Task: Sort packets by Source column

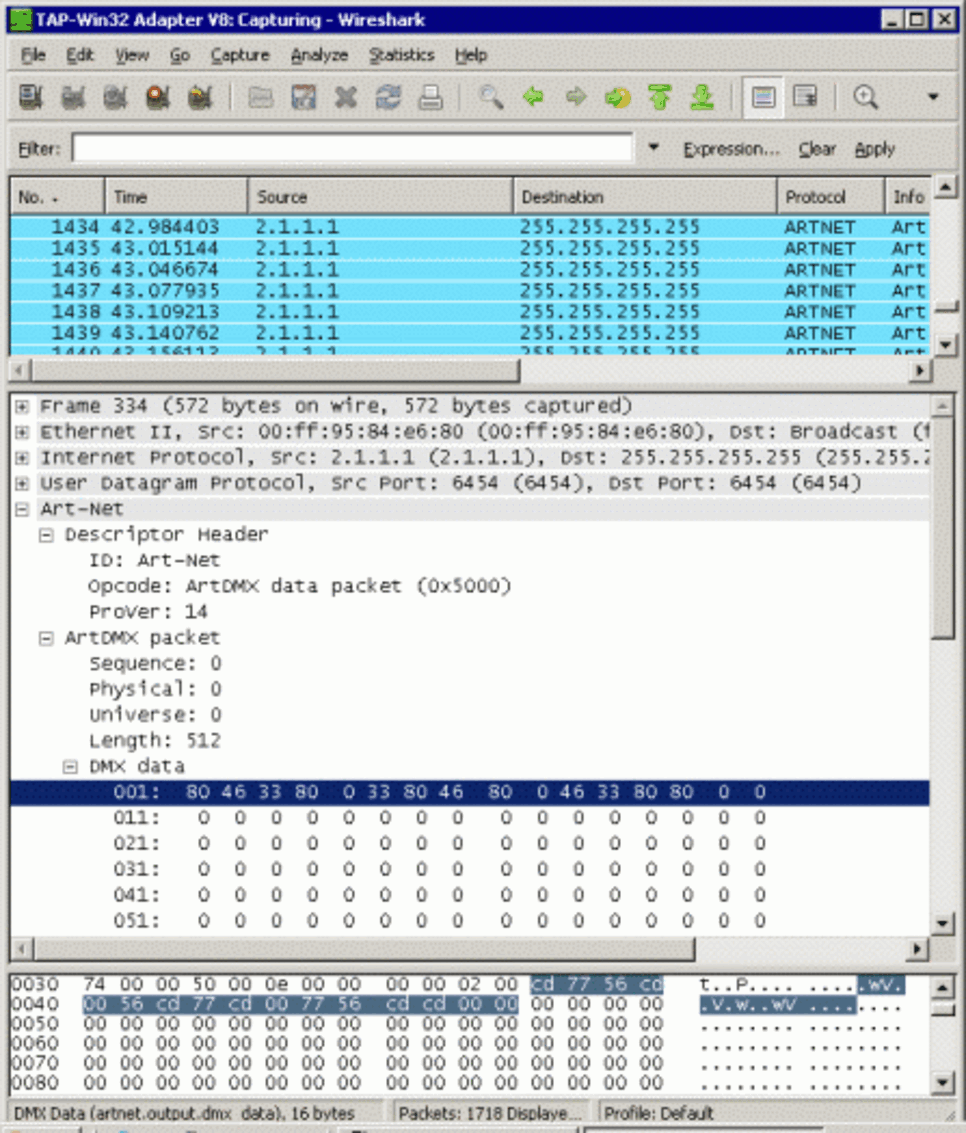Action: pyautogui.click(x=381, y=197)
